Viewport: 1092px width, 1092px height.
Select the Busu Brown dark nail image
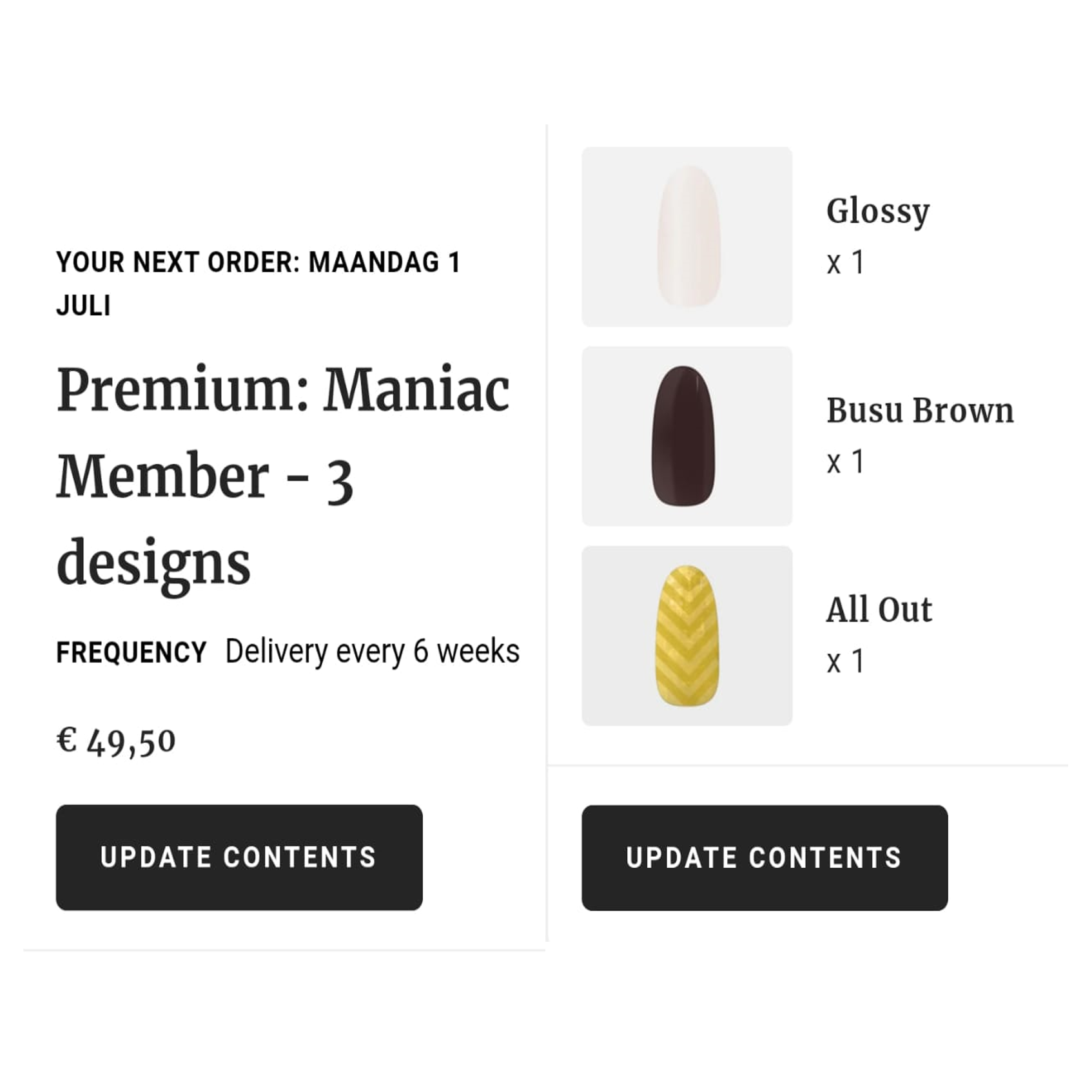(687, 436)
